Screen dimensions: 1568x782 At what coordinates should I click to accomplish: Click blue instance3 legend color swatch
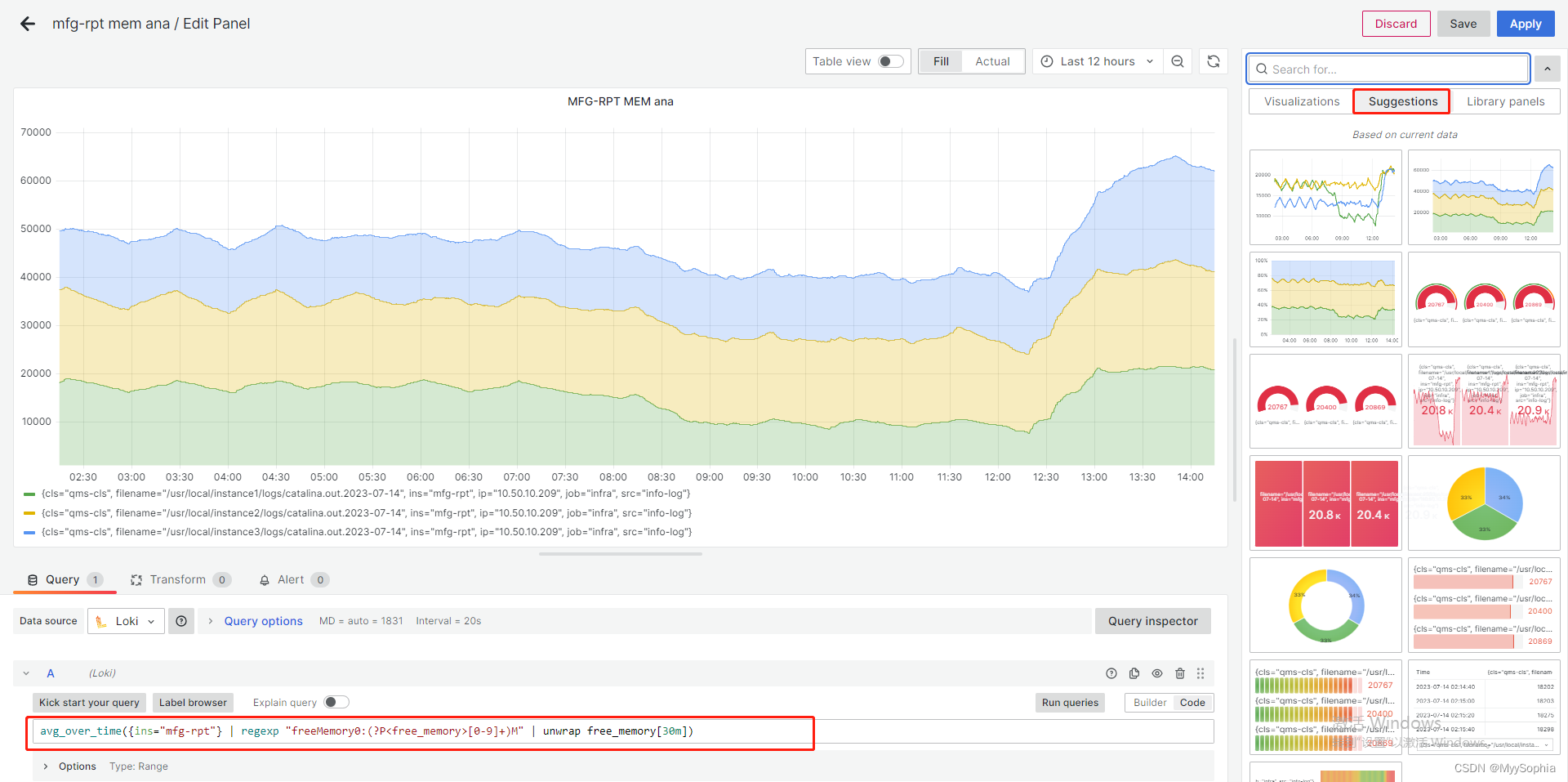click(29, 532)
